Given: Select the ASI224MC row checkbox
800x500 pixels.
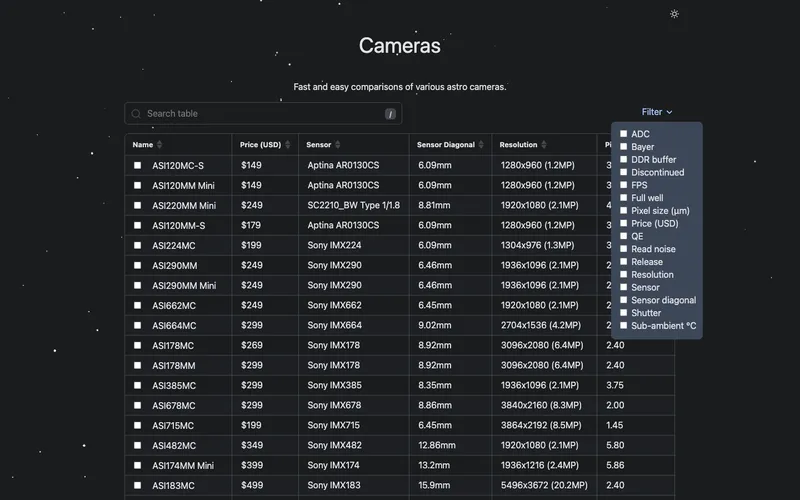Looking at the screenshot, I should tap(137, 245).
